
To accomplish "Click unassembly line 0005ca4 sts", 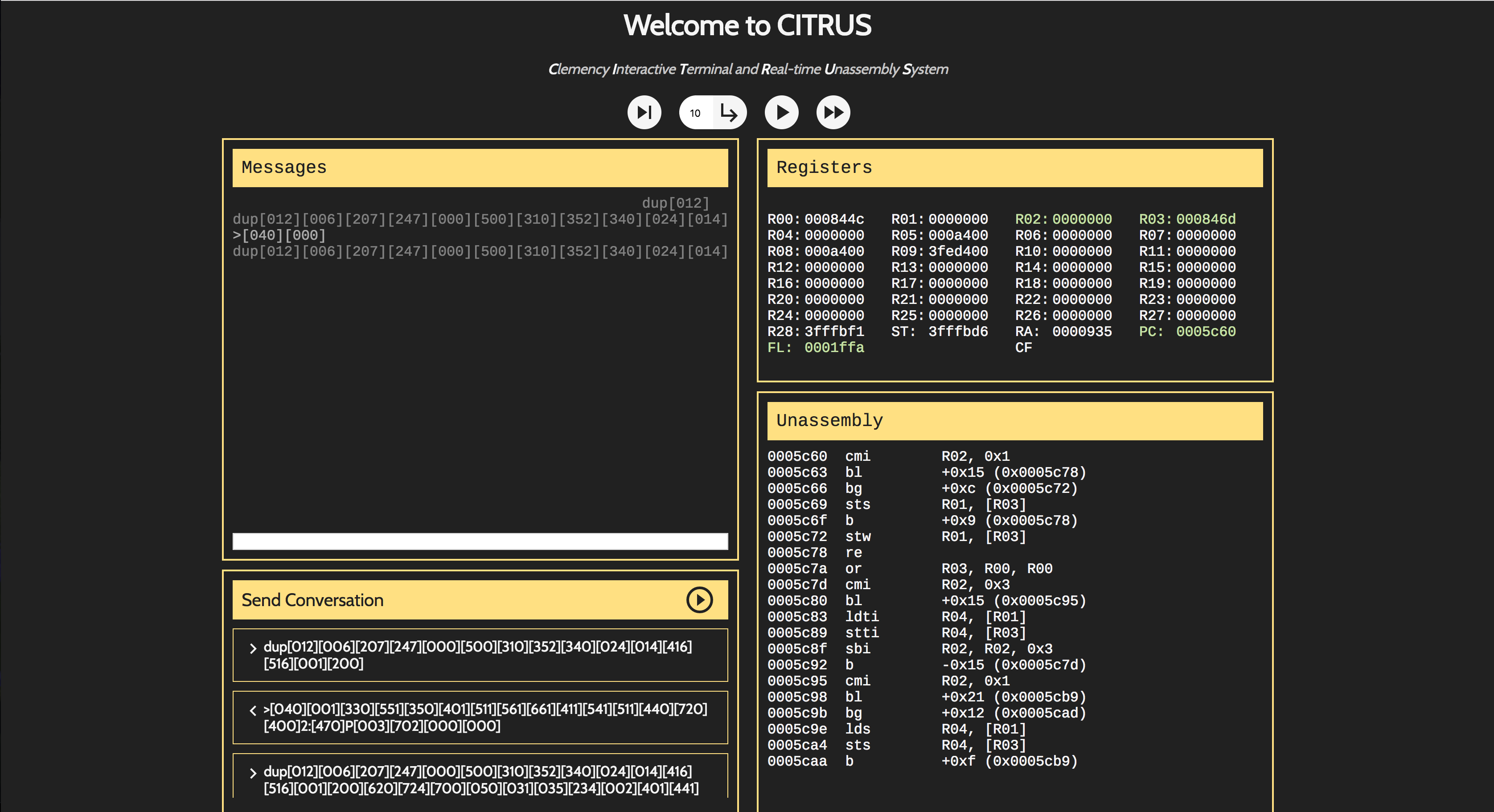I will click(897, 745).
